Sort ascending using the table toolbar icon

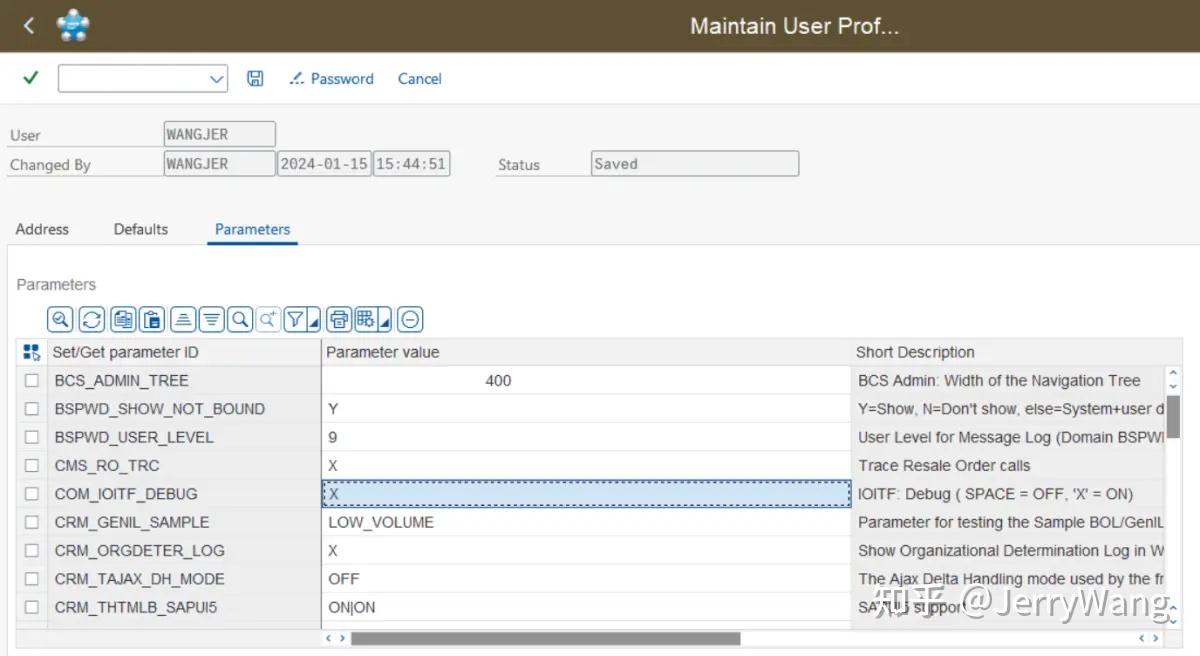click(183, 319)
